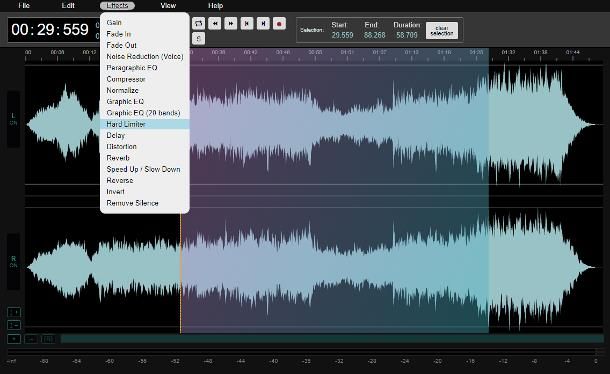Click the selection End value 88.268

click(x=375, y=35)
